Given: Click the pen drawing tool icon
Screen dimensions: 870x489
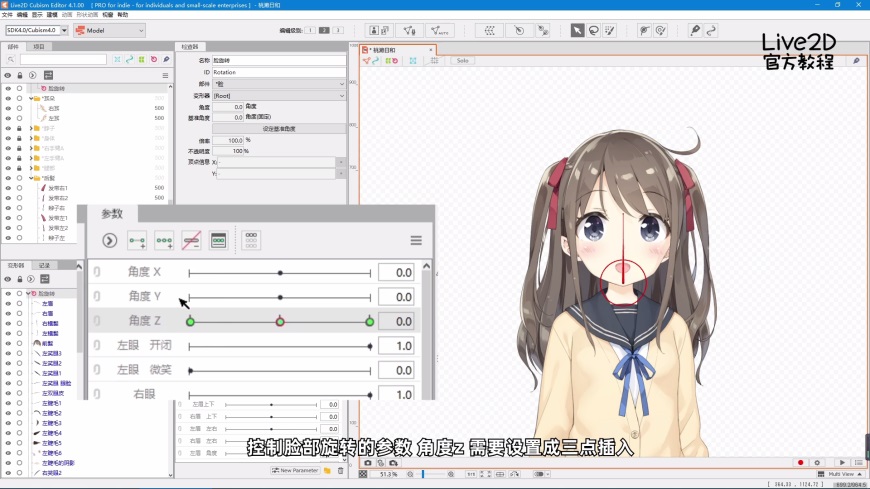Looking at the screenshot, I should [x=695, y=30].
